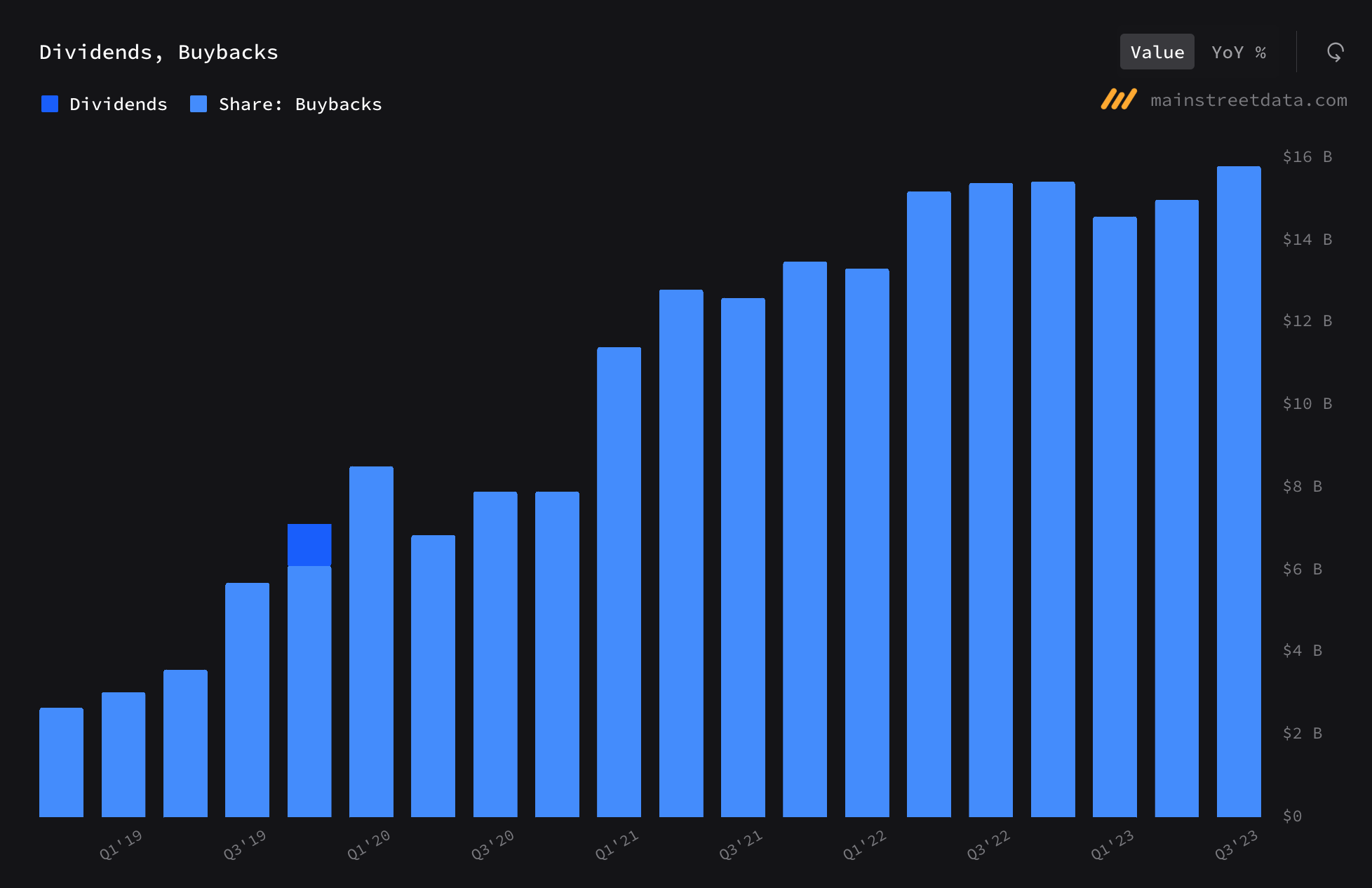Screen dimensions: 1372x888
Task: Click the tallest bar at Q3'23
Action: [1239, 492]
